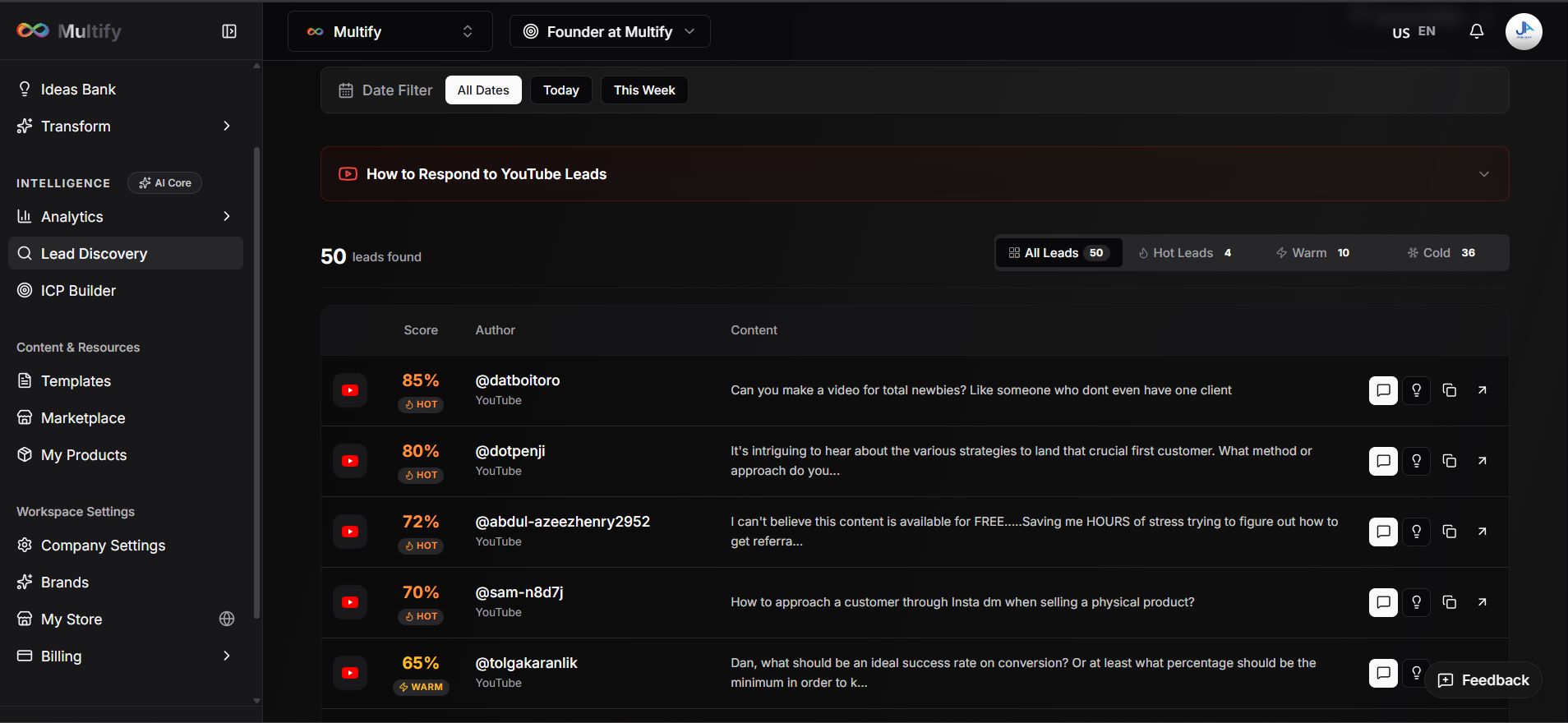1568x723 pixels.
Task: Open the Founder at Multify dropdown
Action: (610, 31)
